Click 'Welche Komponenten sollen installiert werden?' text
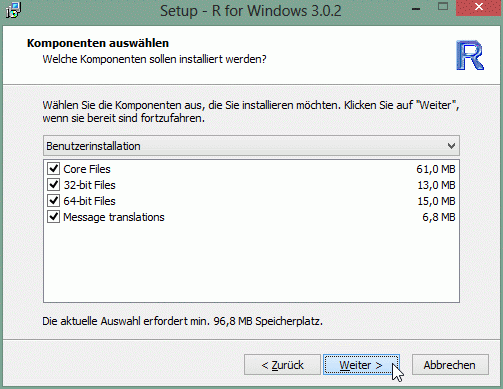Image resolution: width=503 pixels, height=389 pixels. 154,59
